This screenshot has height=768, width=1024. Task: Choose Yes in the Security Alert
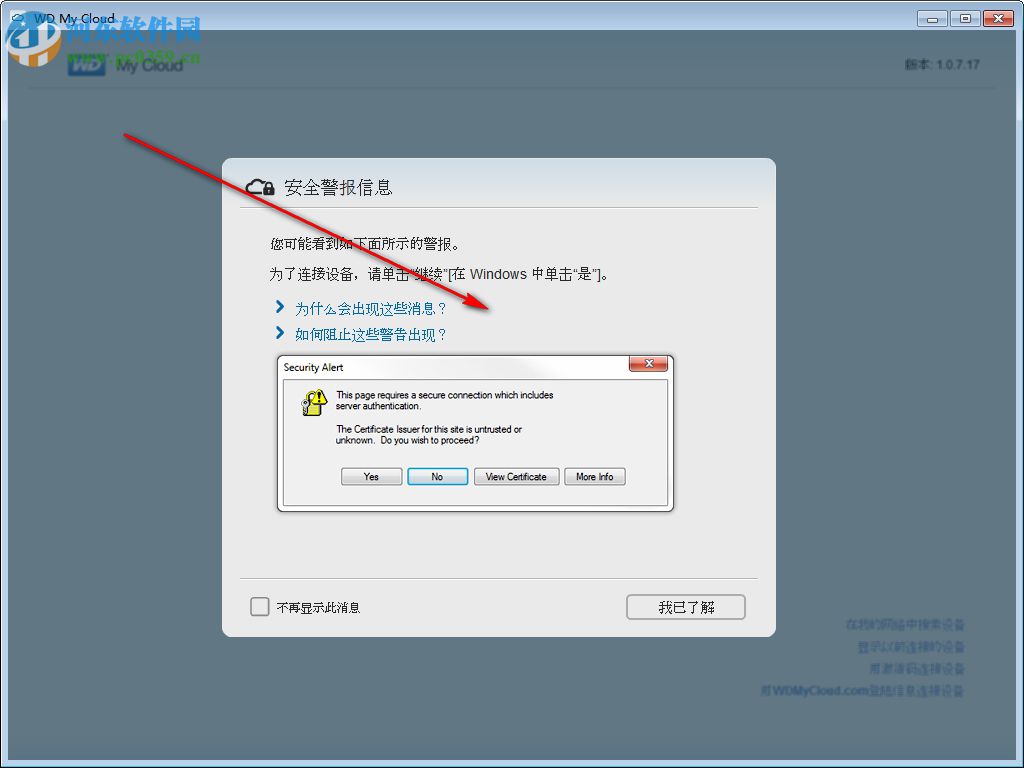(x=371, y=477)
